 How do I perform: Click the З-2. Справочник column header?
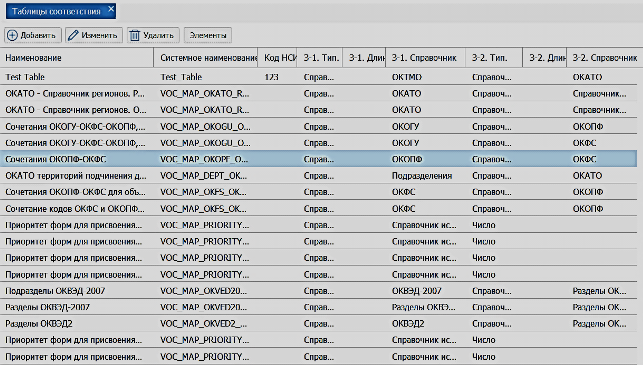[x=604, y=58]
